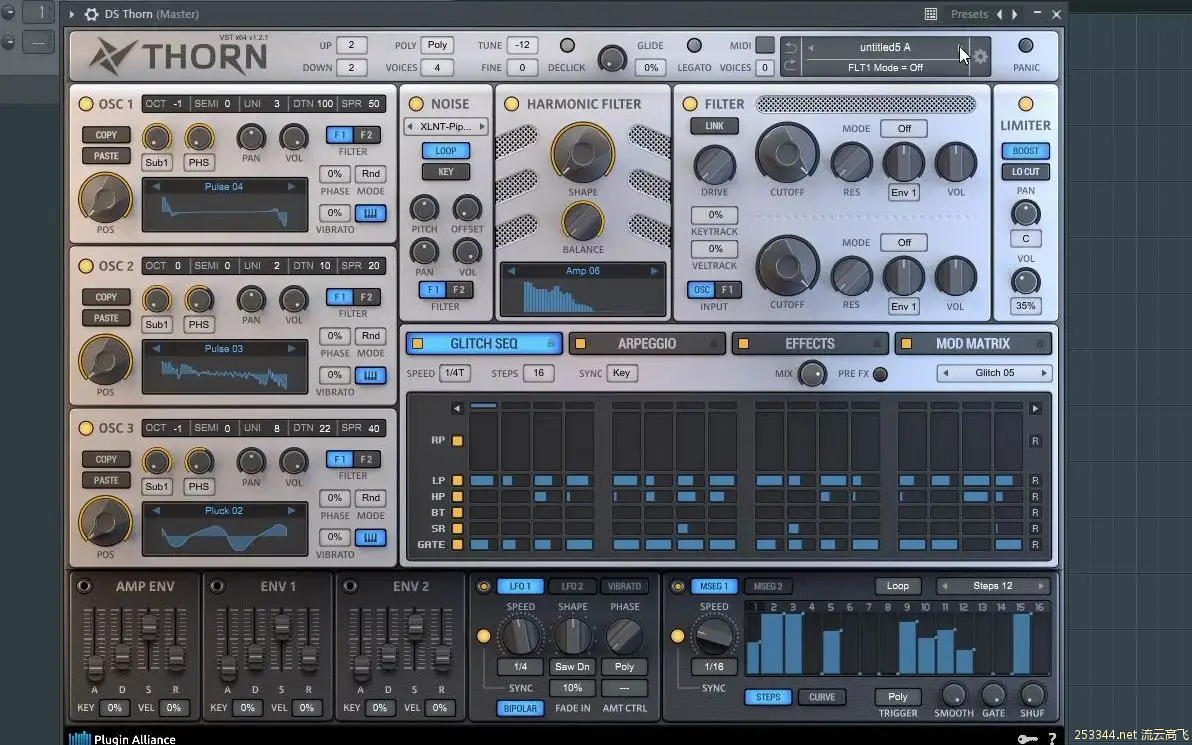Select the LFO 2 tab

(x=572, y=587)
